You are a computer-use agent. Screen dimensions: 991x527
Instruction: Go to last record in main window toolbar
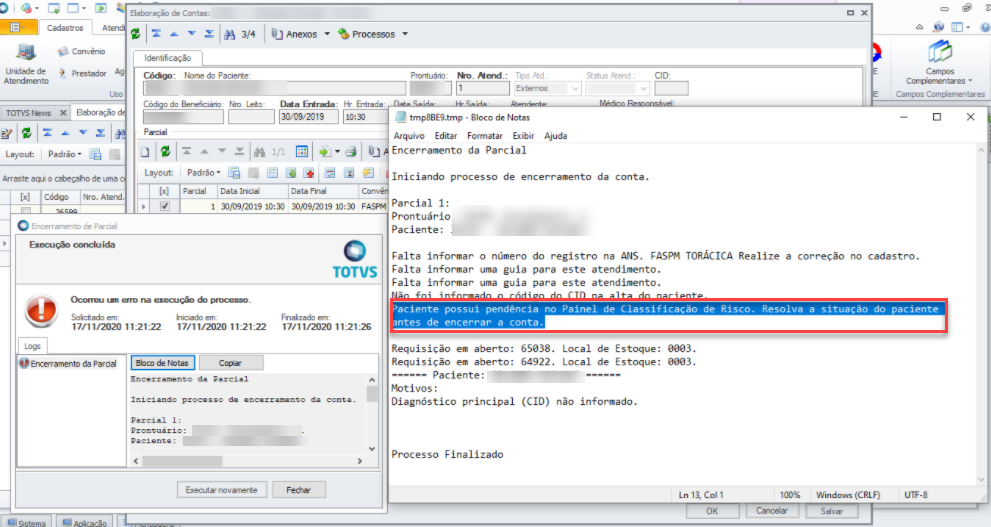pyautogui.click(x=100, y=133)
